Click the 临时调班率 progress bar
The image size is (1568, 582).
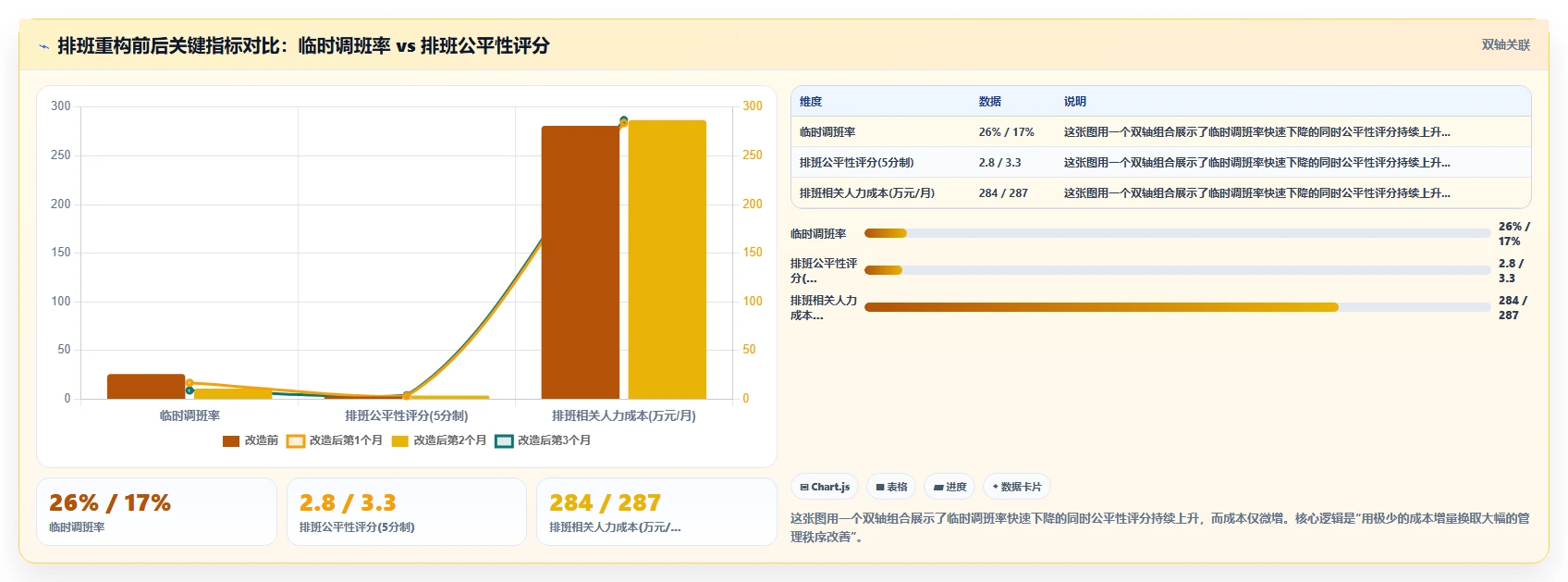click(1177, 233)
